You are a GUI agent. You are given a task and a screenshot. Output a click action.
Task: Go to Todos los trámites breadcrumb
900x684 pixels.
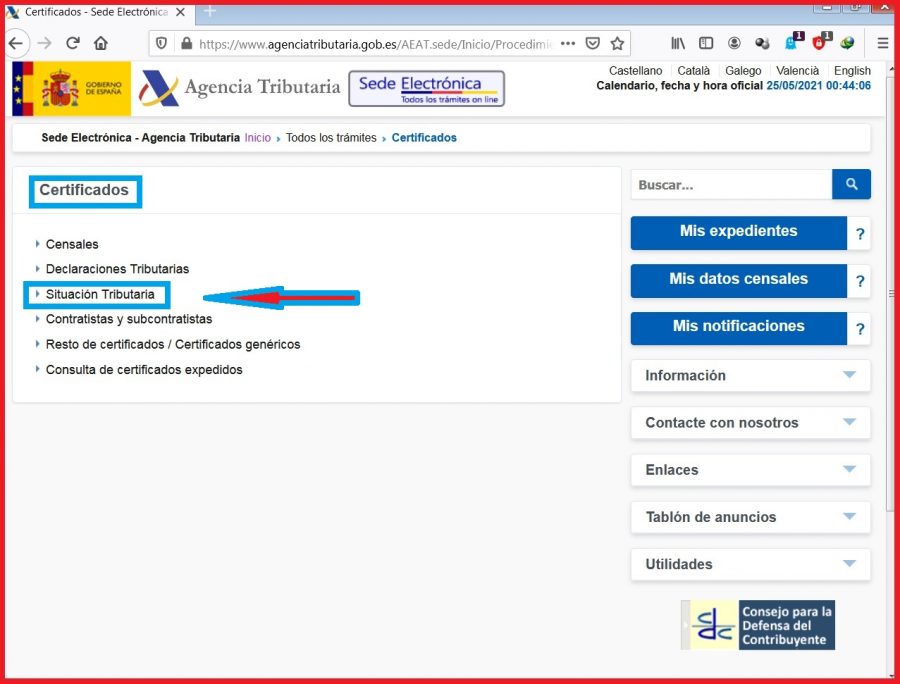click(x=330, y=138)
